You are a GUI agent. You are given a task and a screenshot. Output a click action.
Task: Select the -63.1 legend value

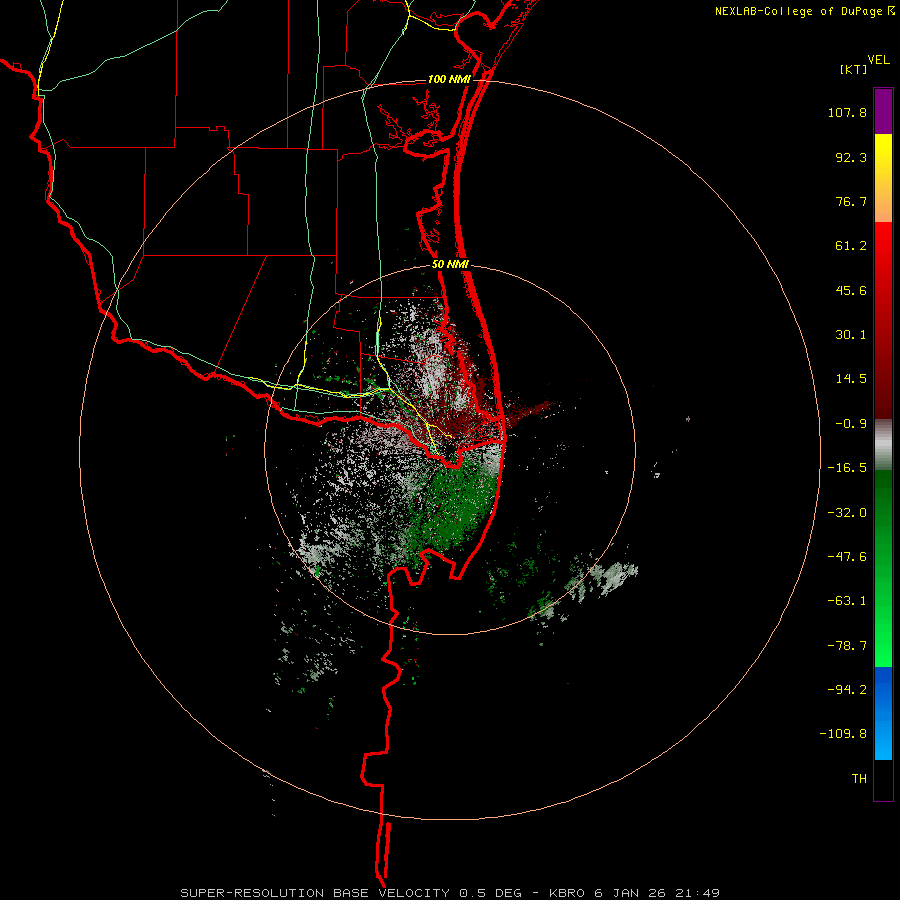(847, 601)
